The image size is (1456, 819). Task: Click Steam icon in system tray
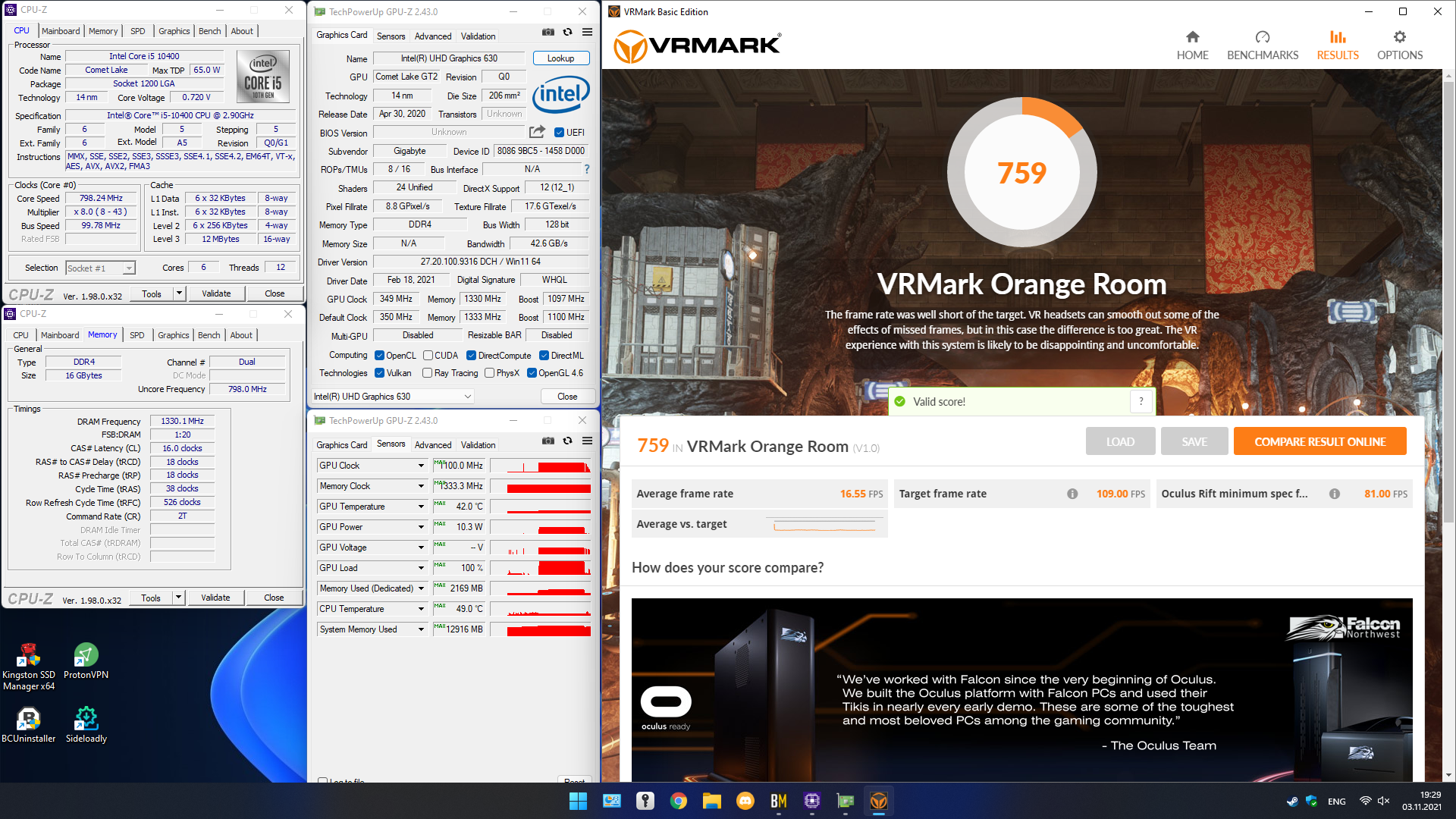(1292, 801)
